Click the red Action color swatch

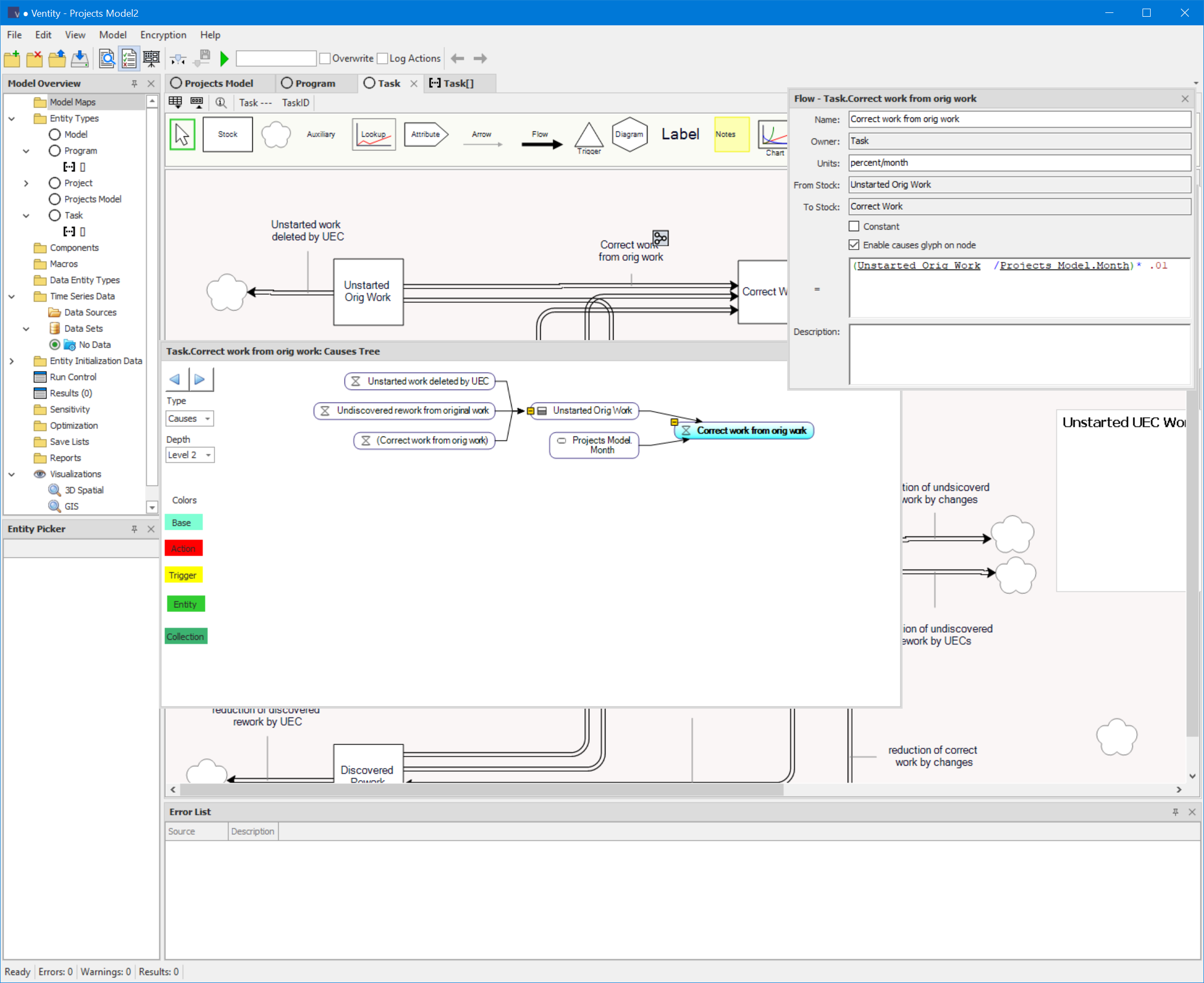point(183,548)
